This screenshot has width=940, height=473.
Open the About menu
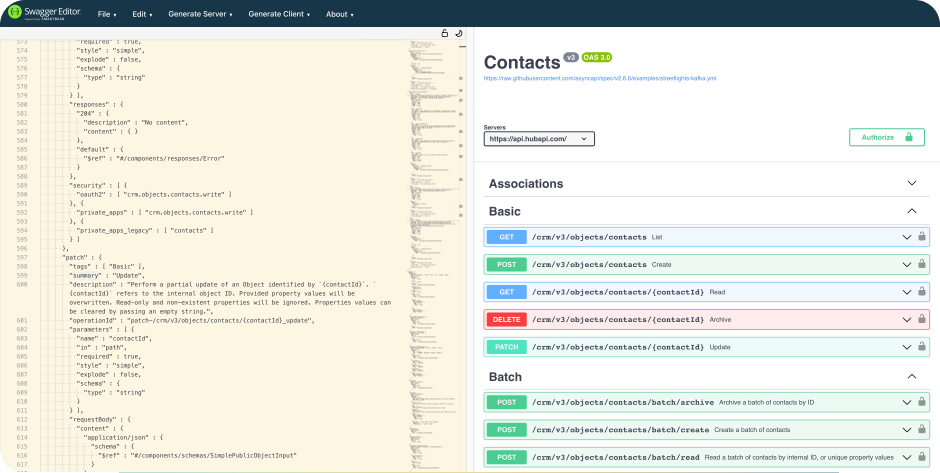[x=339, y=14]
